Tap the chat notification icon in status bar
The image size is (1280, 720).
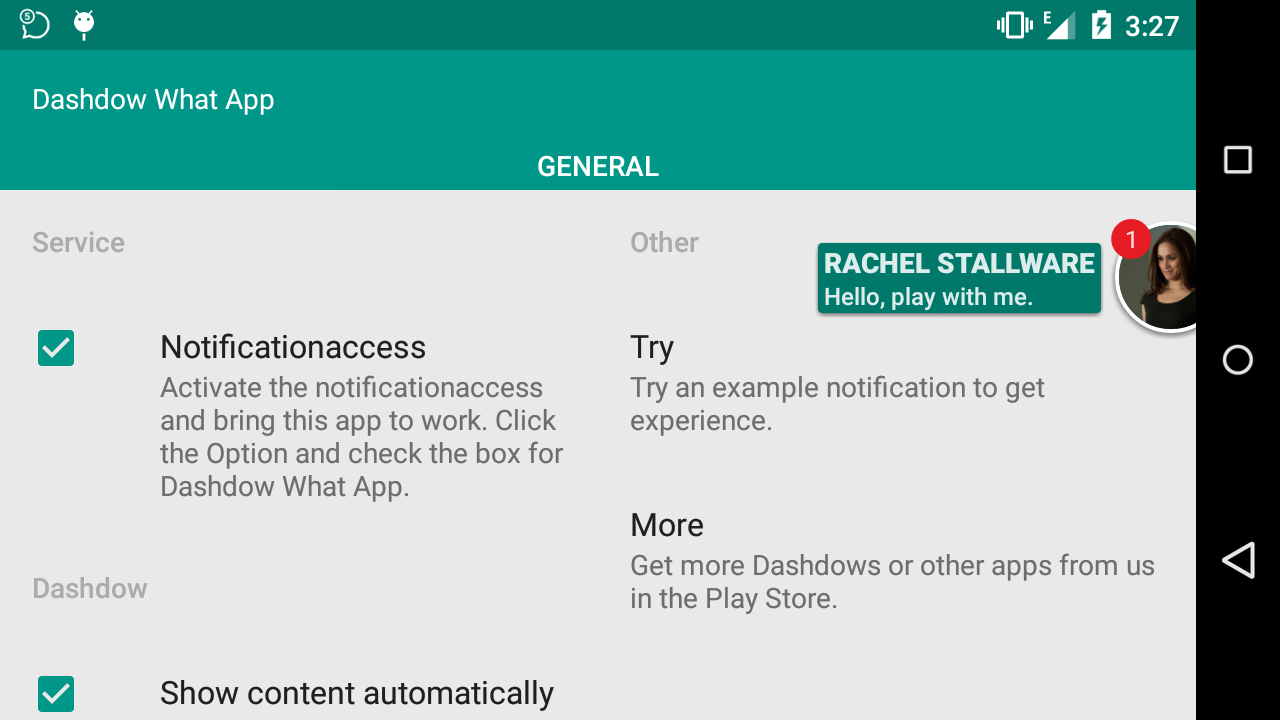[x=35, y=24]
